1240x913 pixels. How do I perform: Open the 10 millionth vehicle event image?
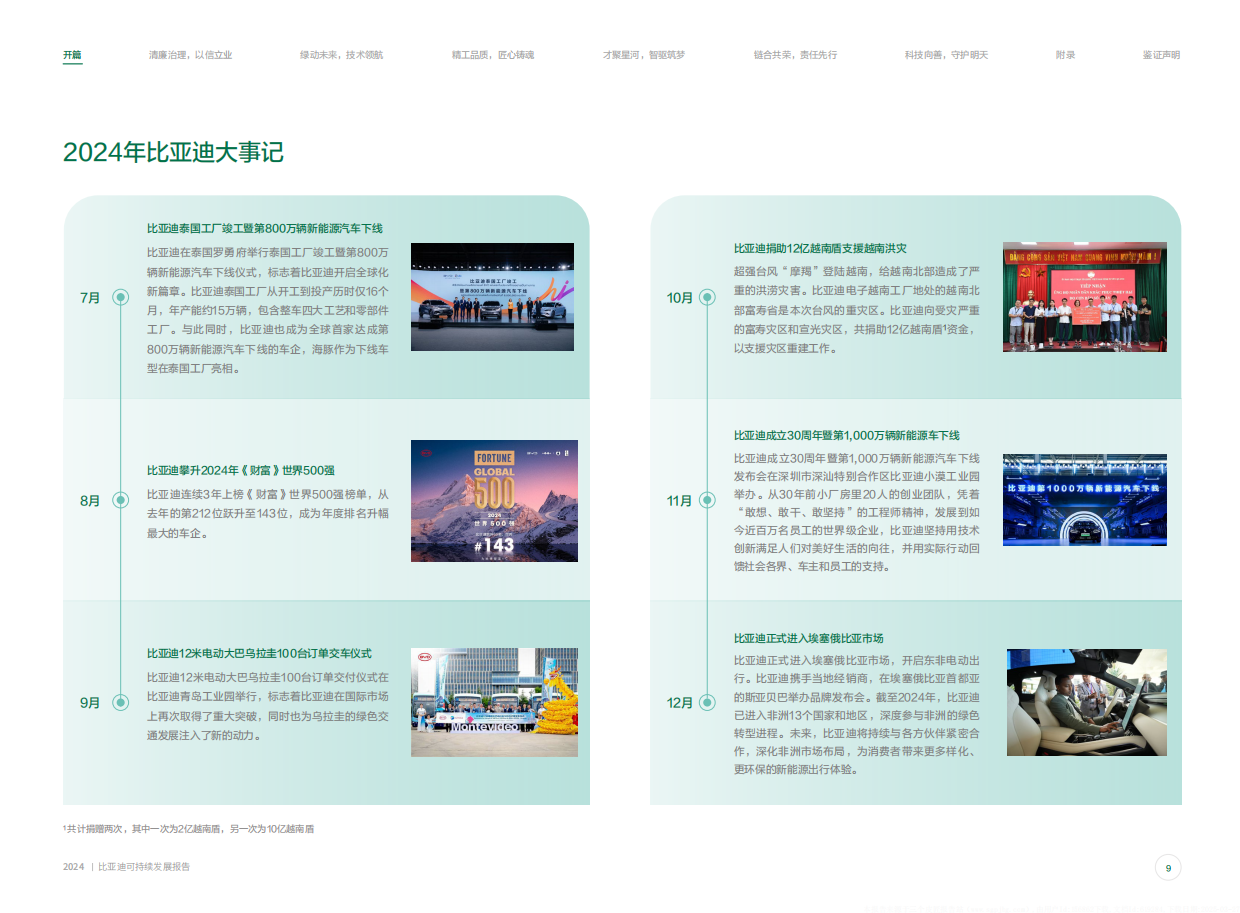[1085, 500]
